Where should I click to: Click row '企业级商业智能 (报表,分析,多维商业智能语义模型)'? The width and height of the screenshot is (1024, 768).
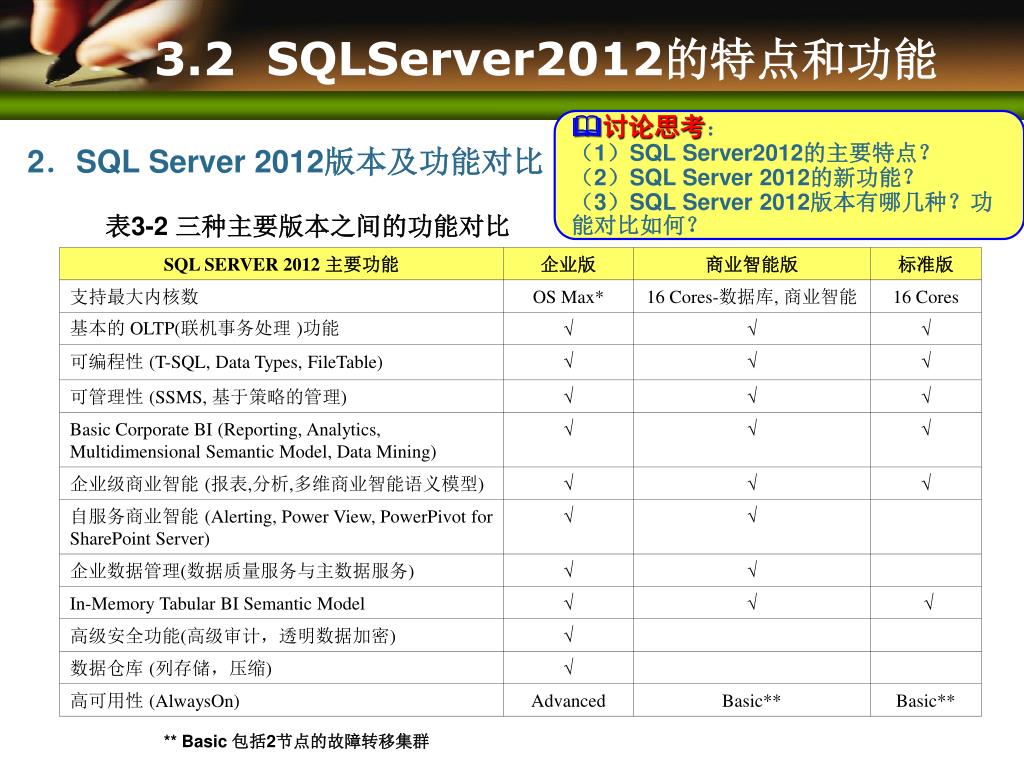(277, 484)
